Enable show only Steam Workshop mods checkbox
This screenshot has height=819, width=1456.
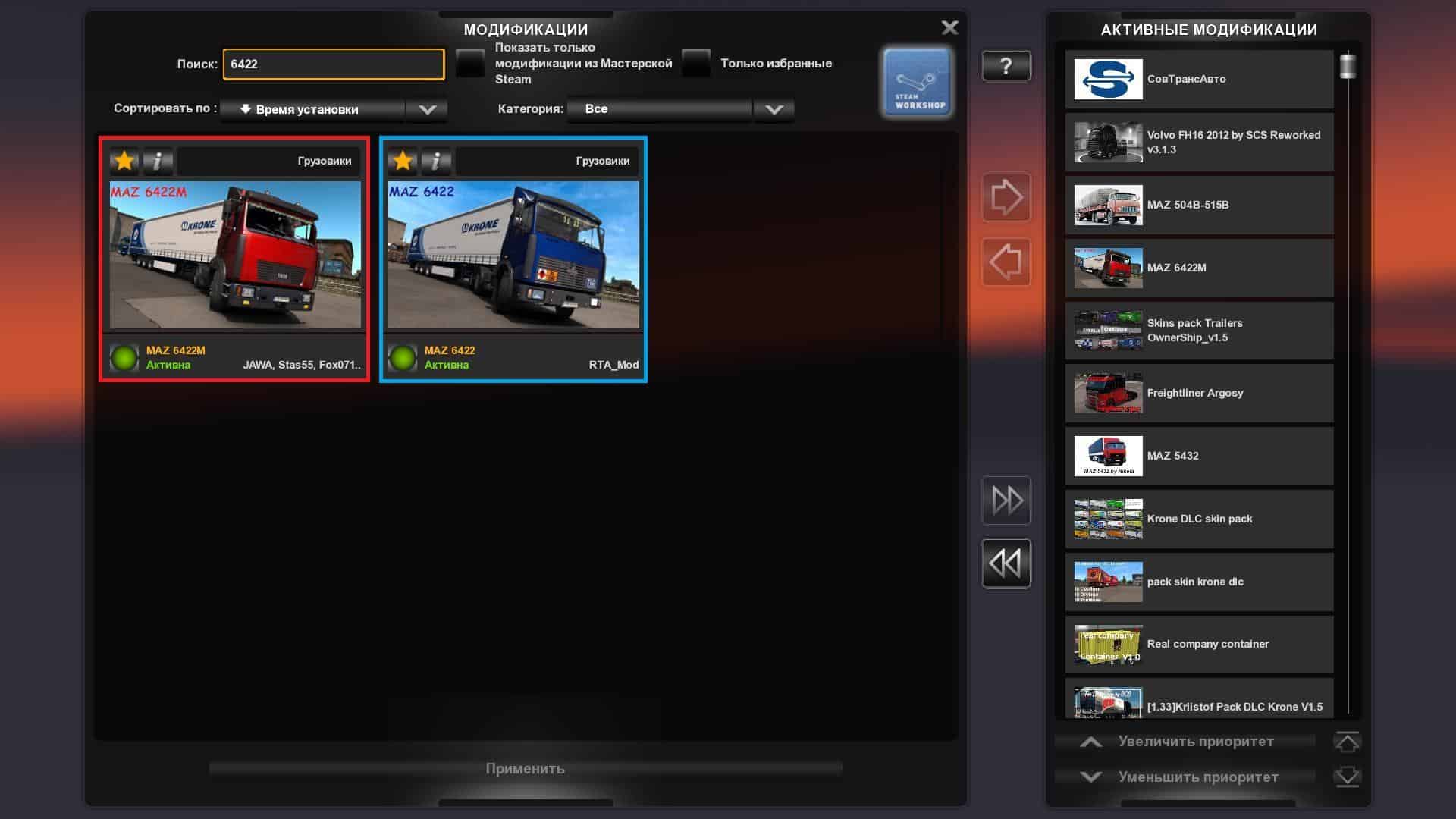(470, 64)
